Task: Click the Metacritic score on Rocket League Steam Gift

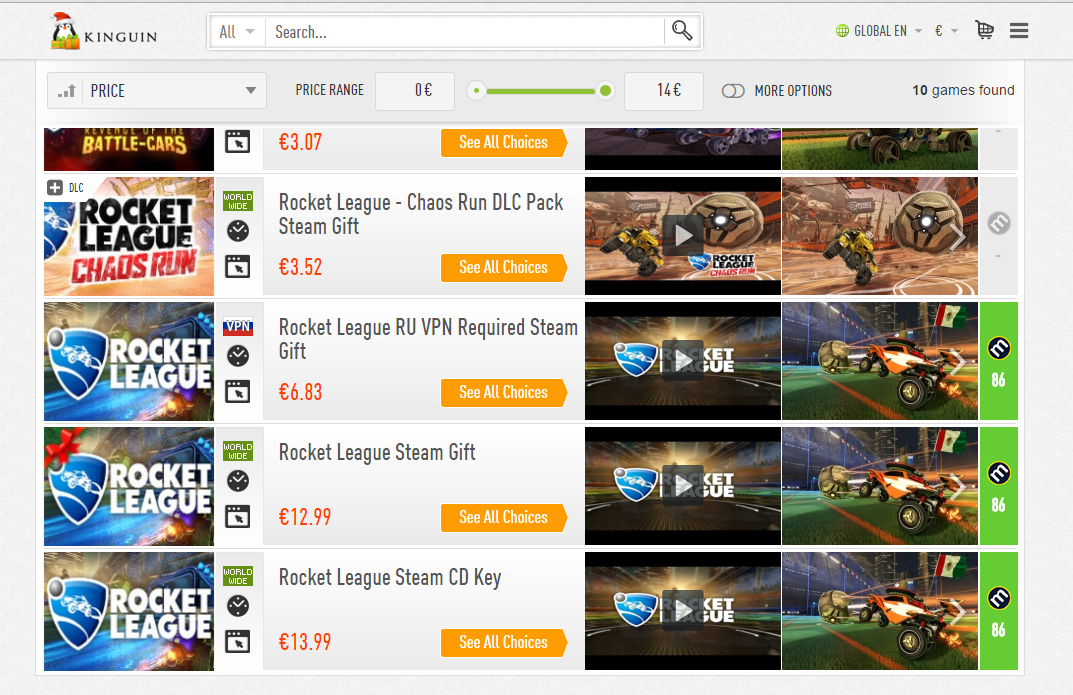Action: click(998, 486)
